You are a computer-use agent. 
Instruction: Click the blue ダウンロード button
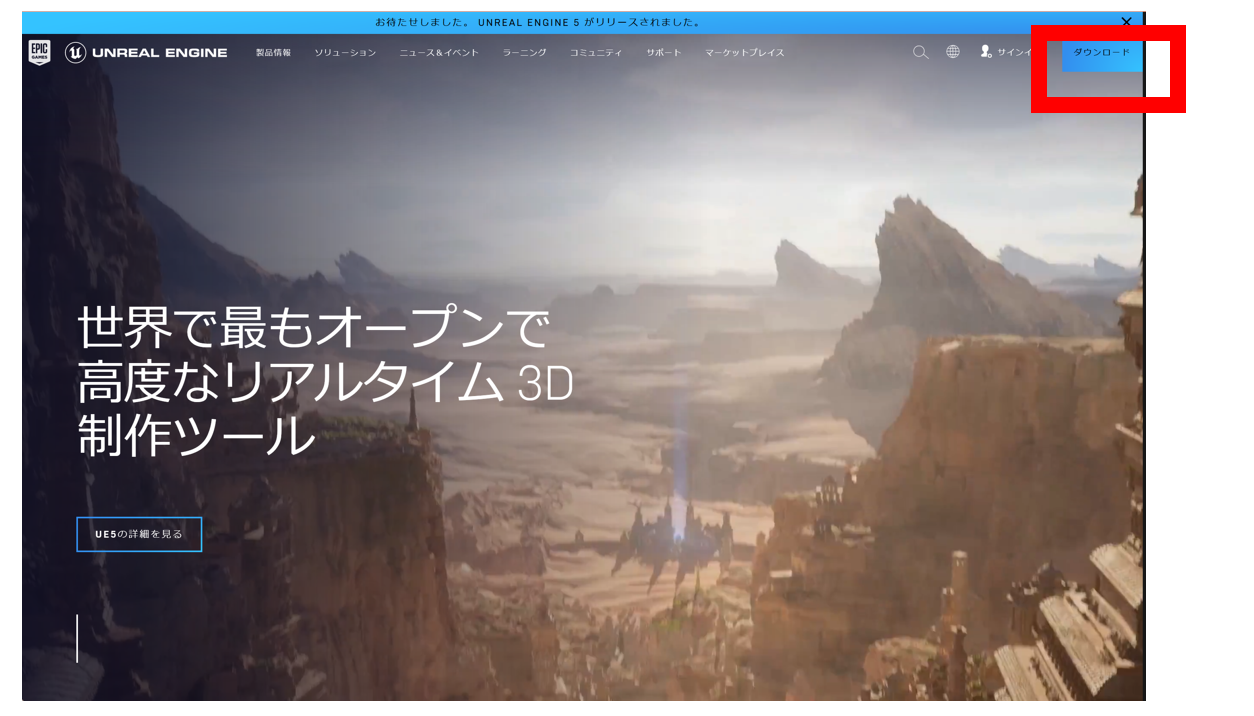coord(1102,53)
